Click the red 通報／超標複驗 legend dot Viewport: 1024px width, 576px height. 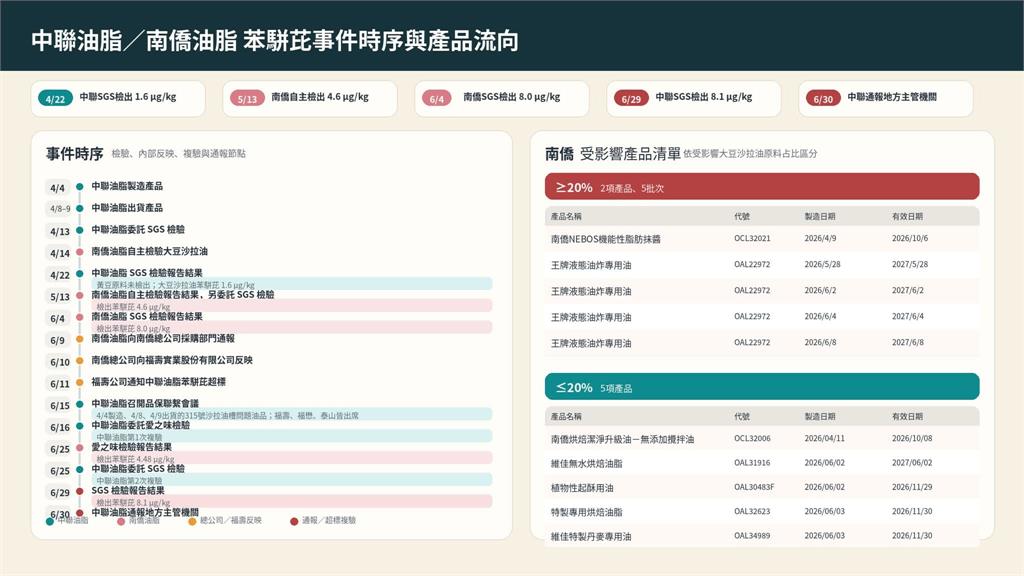click(x=294, y=521)
